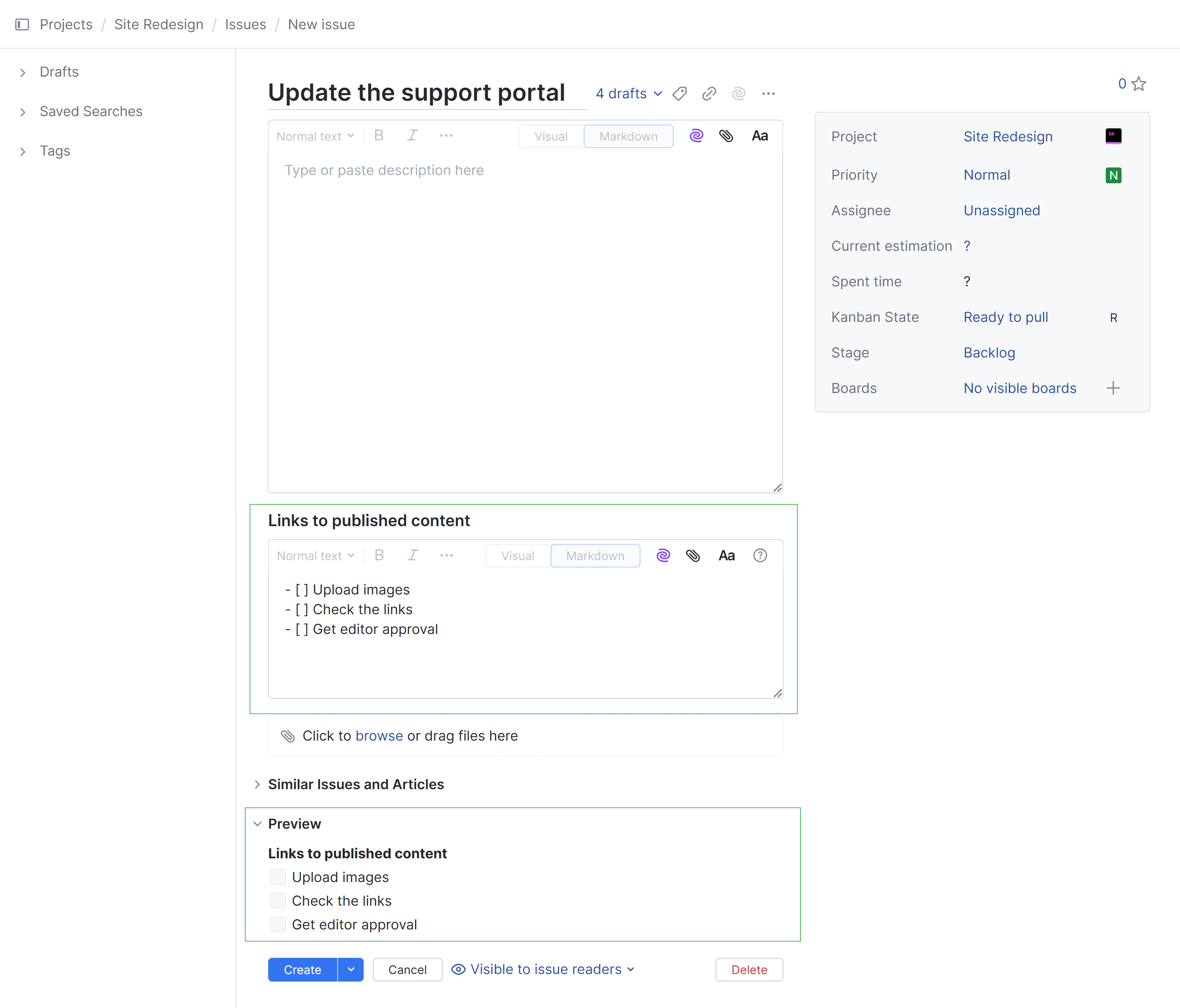Screen dimensions: 1180x1008
Task: Open the help icon in links field toolbar
Action: (760, 556)
